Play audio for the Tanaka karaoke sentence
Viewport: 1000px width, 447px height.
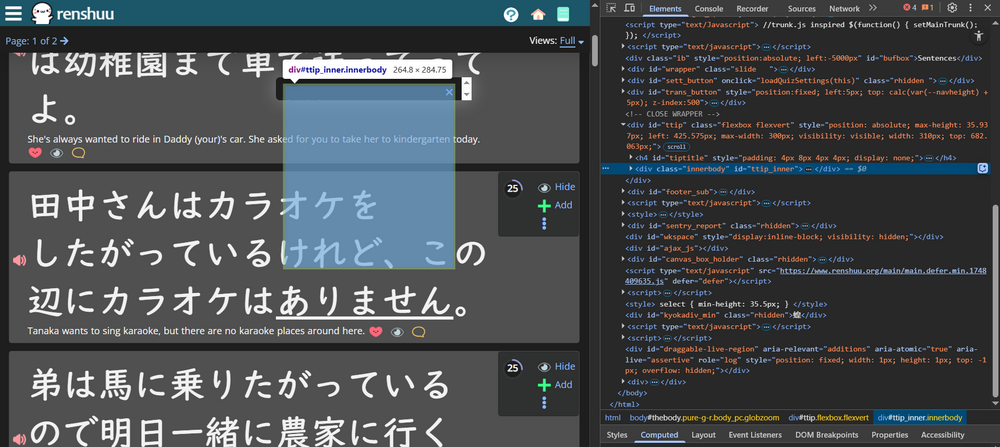pos(18,261)
